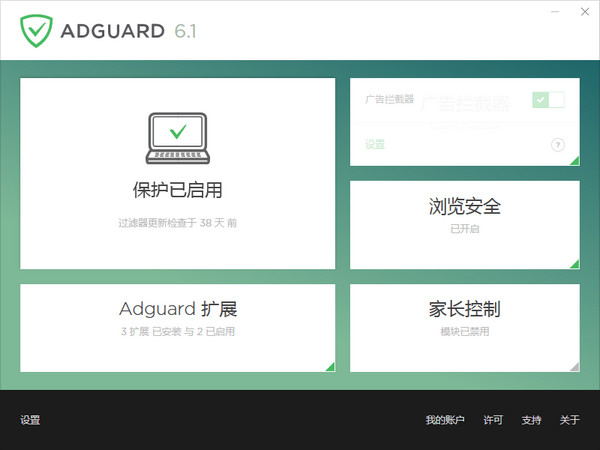
Task: Open 我的账户 in the footer
Action: [x=445, y=420]
